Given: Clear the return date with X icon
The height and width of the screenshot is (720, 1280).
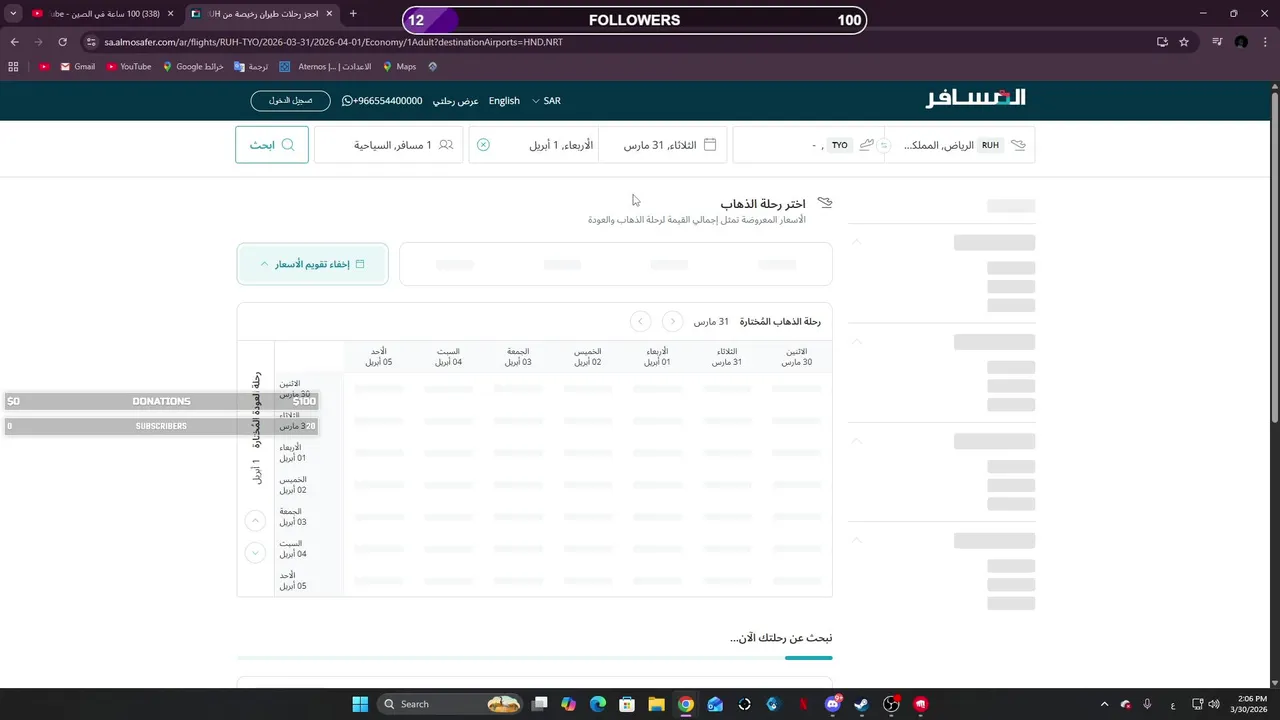Looking at the screenshot, I should point(483,145).
